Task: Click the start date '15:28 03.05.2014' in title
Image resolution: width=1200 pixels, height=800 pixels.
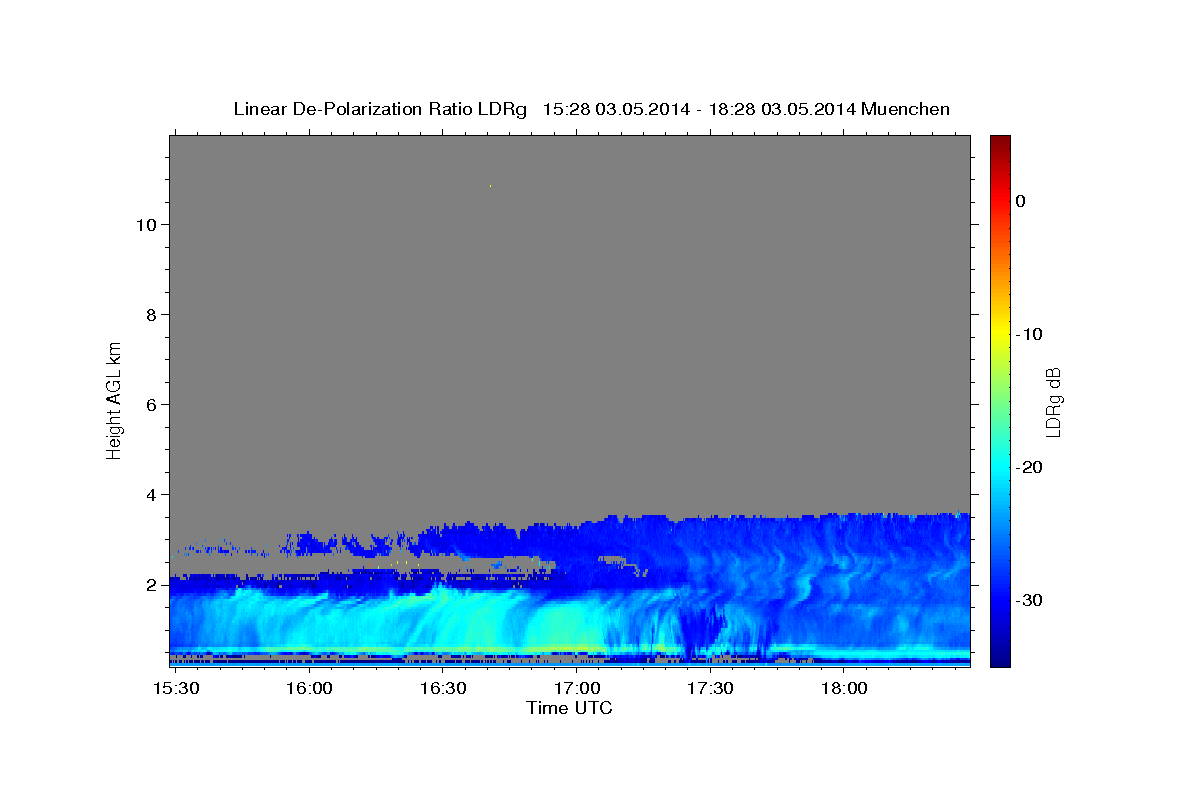Action: click(616, 109)
